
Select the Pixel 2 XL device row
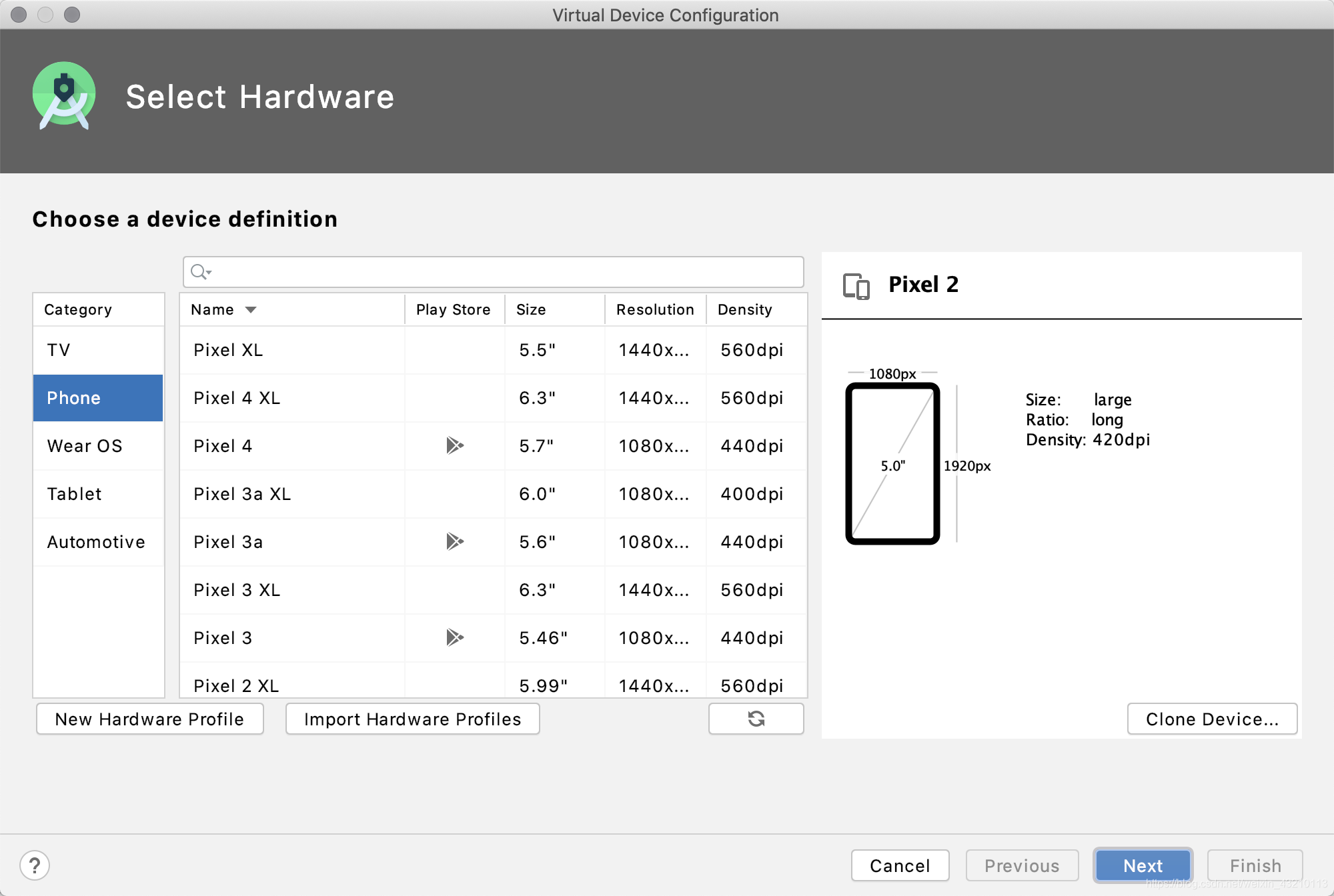pos(494,681)
